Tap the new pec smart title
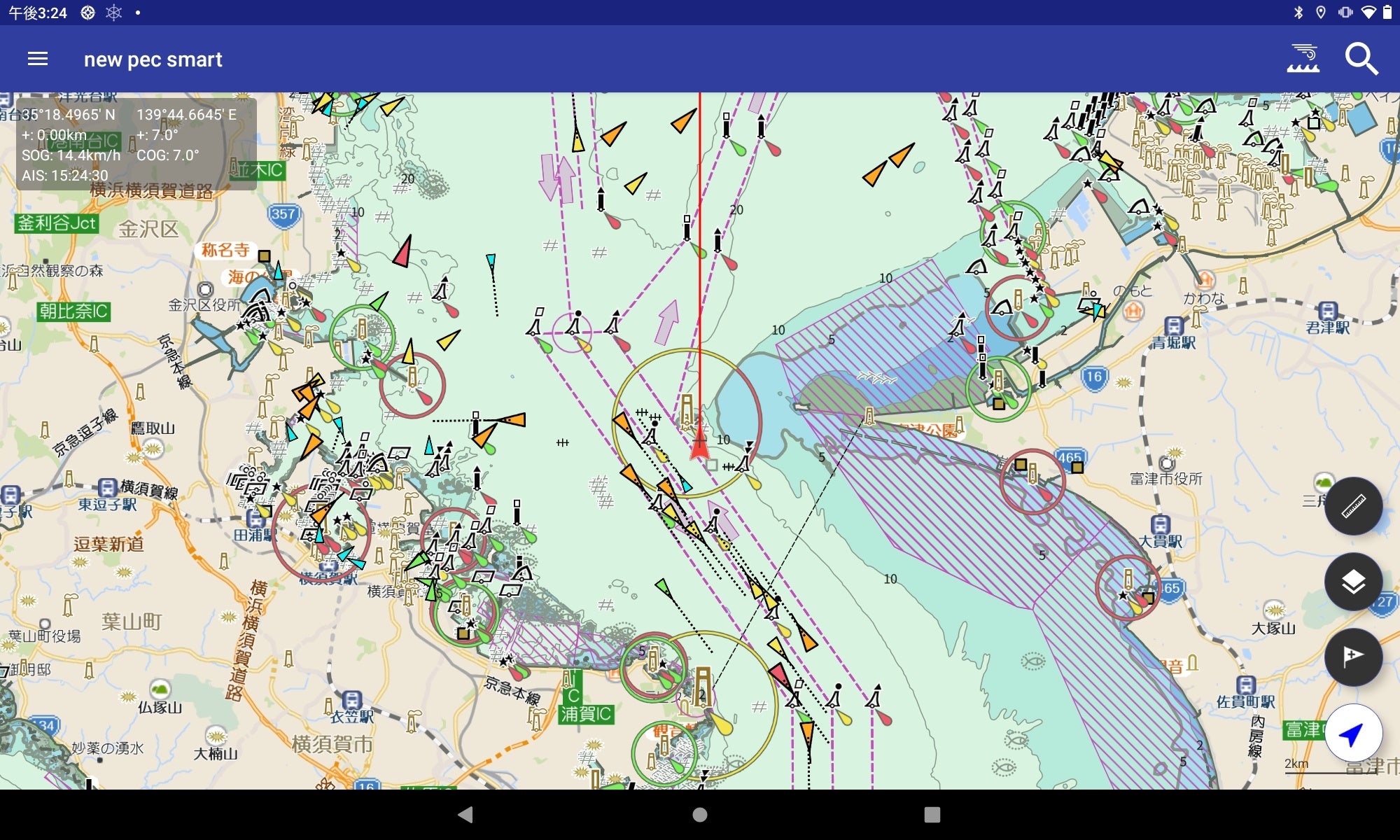The width and height of the screenshot is (1400, 840). (x=153, y=59)
